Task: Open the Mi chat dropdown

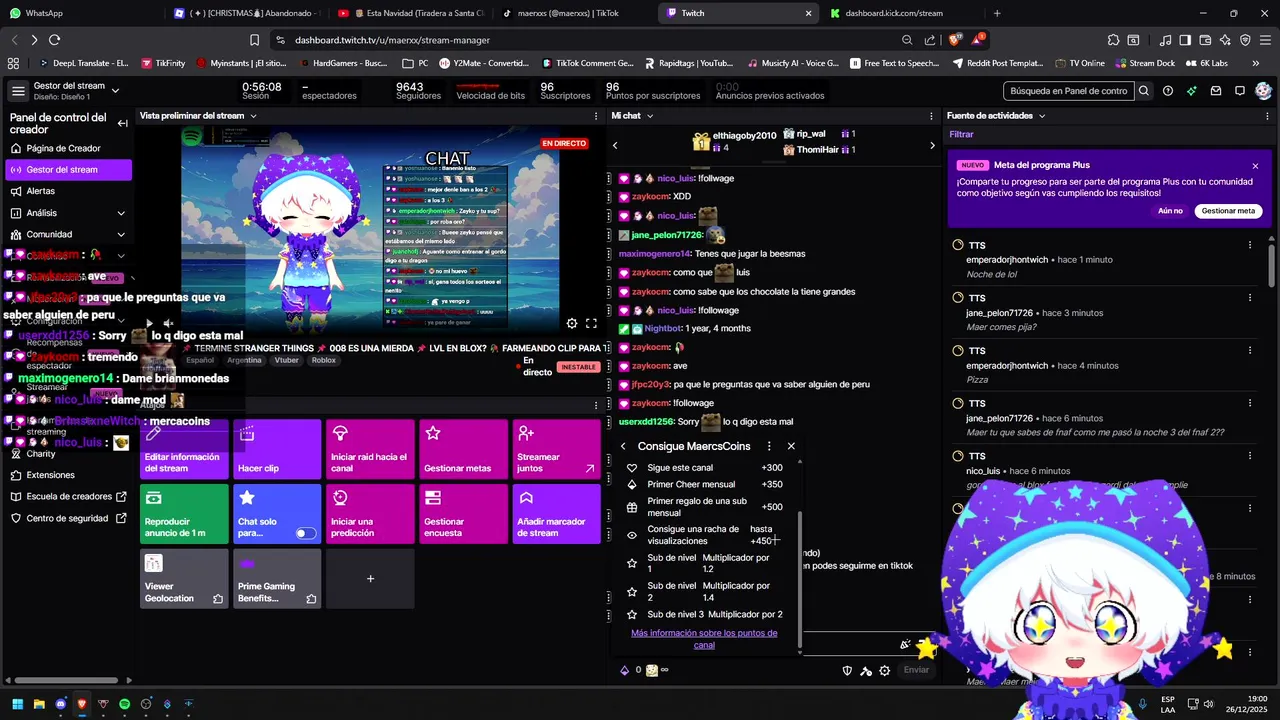Action: pos(650,116)
